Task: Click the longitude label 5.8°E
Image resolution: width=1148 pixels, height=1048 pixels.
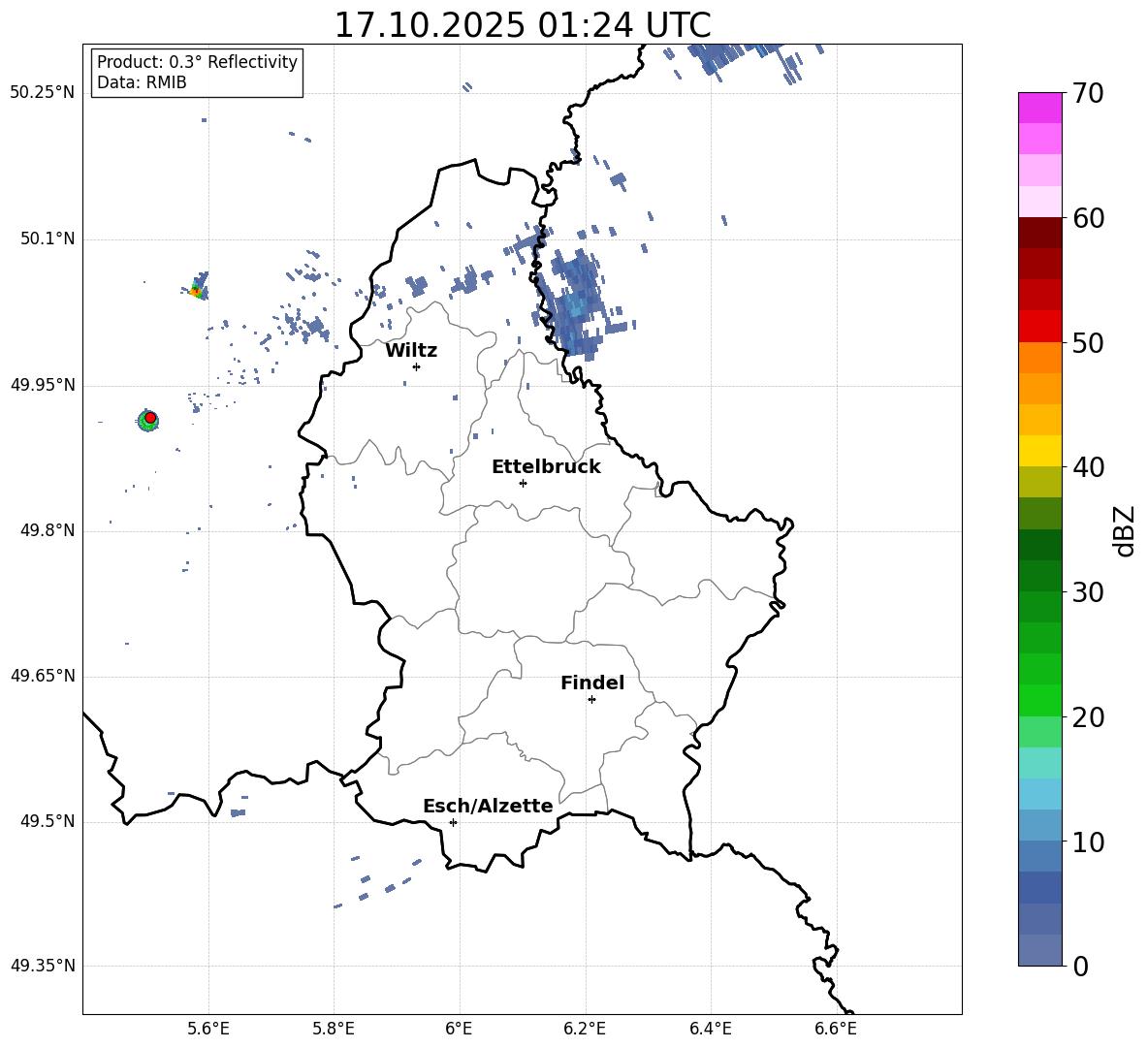Action: coord(334,1029)
